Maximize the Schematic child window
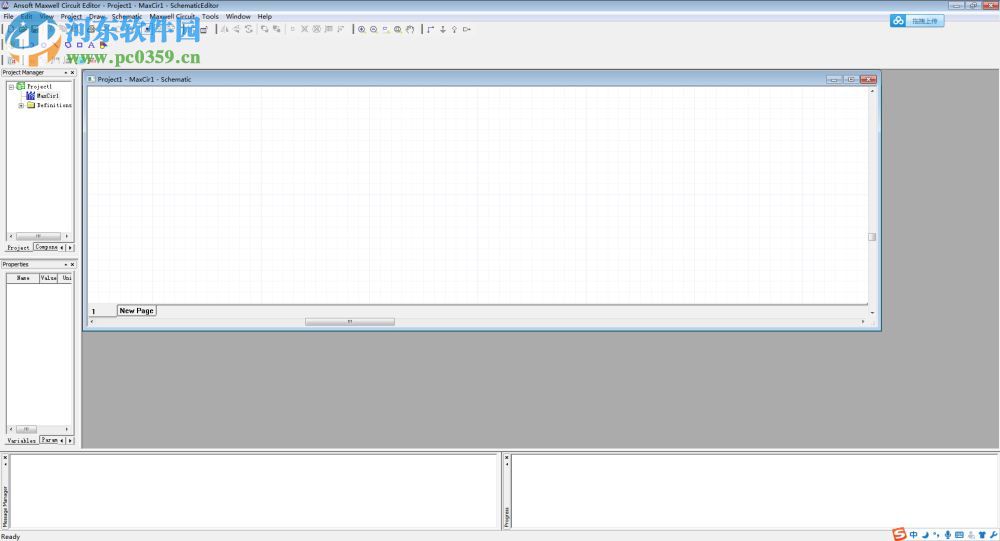Viewport: 1000px width, 541px height. (x=851, y=80)
